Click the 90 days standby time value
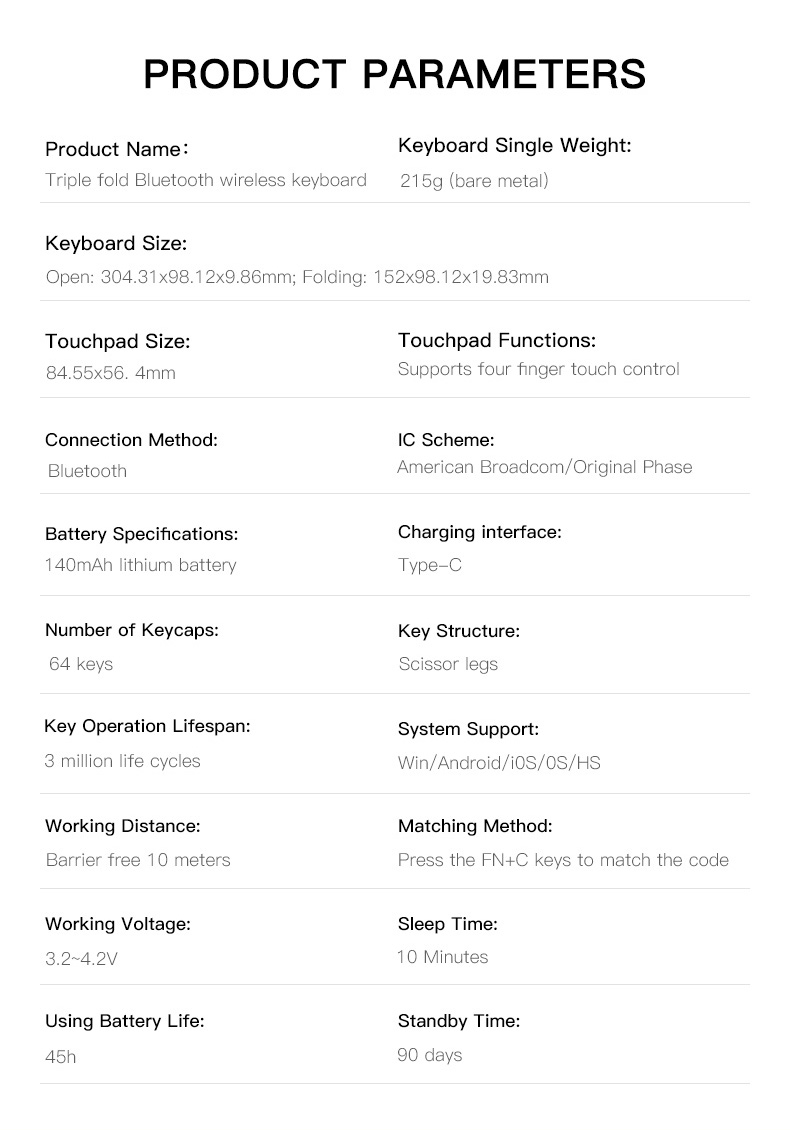This screenshot has height=1130, width=790. [429, 1054]
